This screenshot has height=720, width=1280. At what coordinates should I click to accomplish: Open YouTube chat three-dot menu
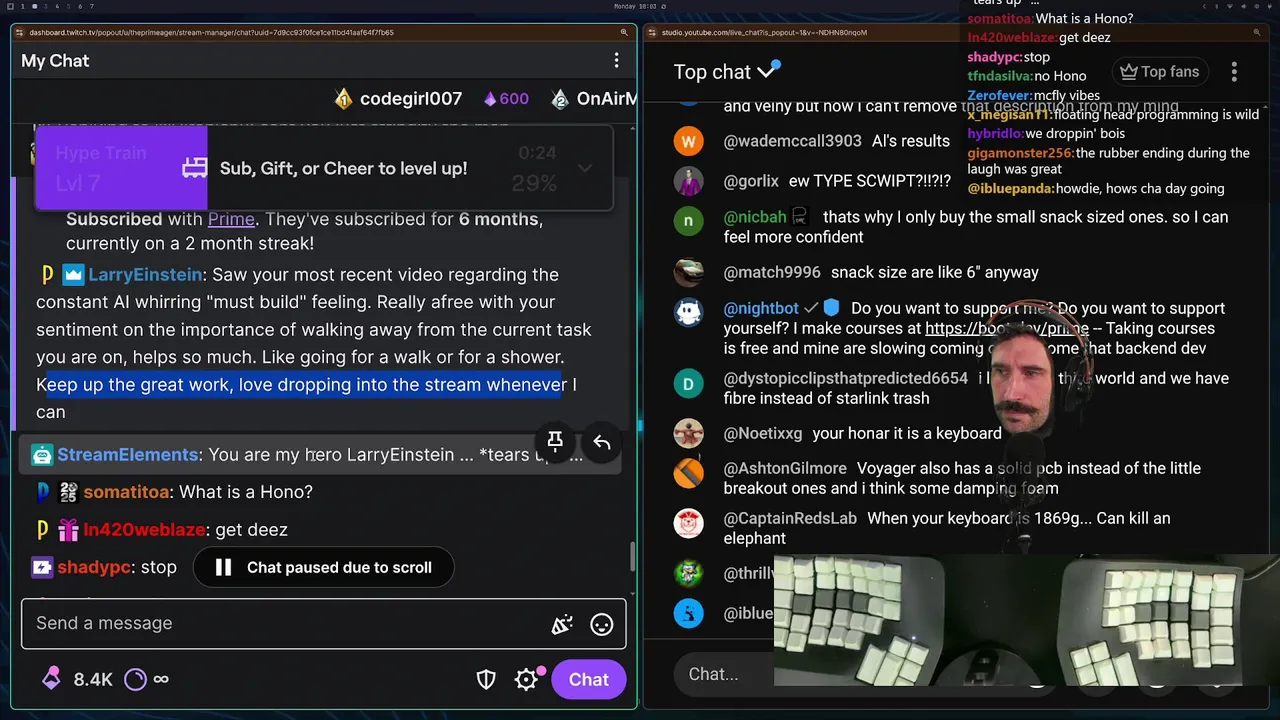click(x=1234, y=72)
